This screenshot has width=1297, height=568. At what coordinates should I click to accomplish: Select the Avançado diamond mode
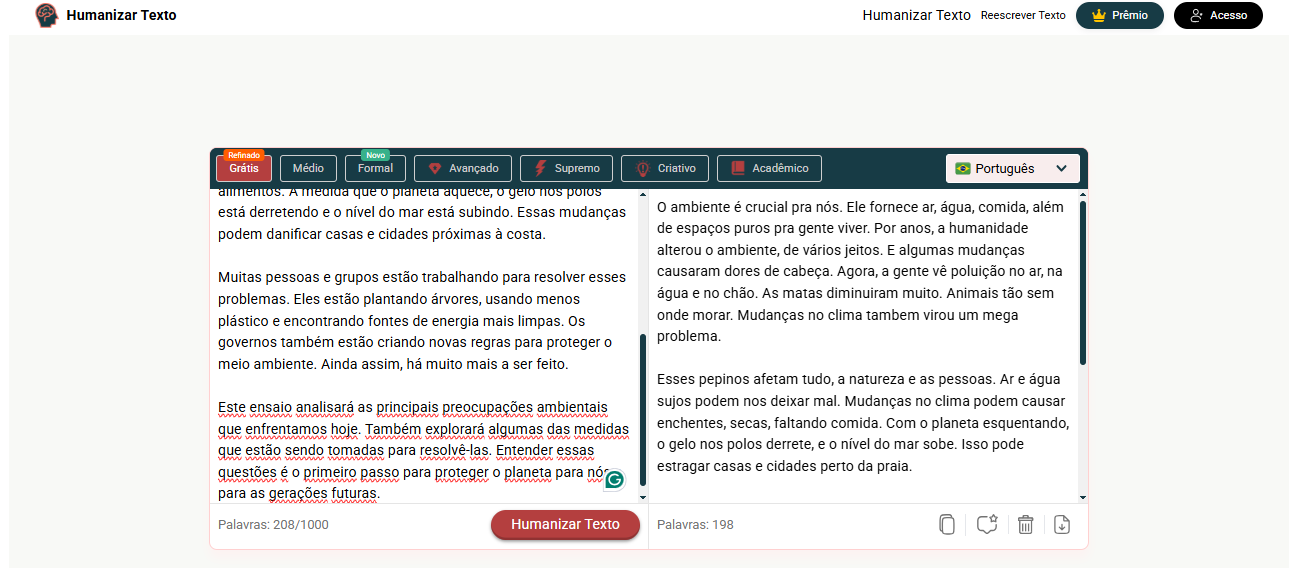tap(463, 169)
